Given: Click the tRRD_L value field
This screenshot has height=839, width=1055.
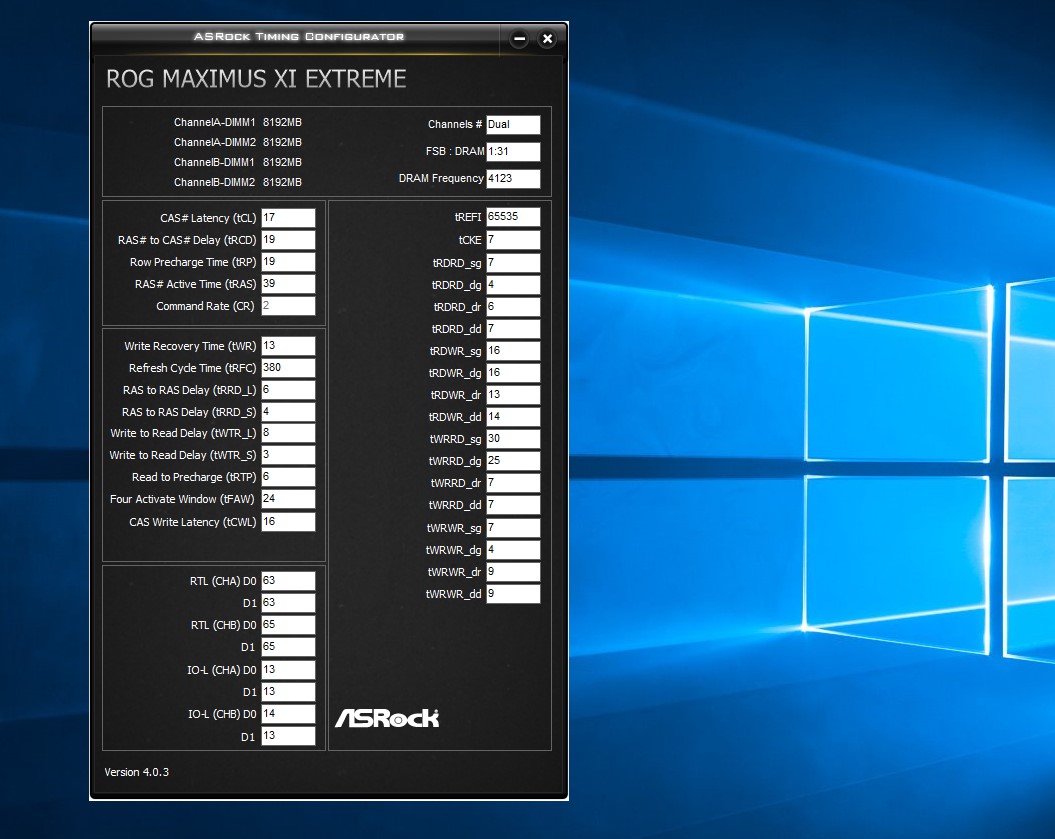Looking at the screenshot, I should pos(288,390).
